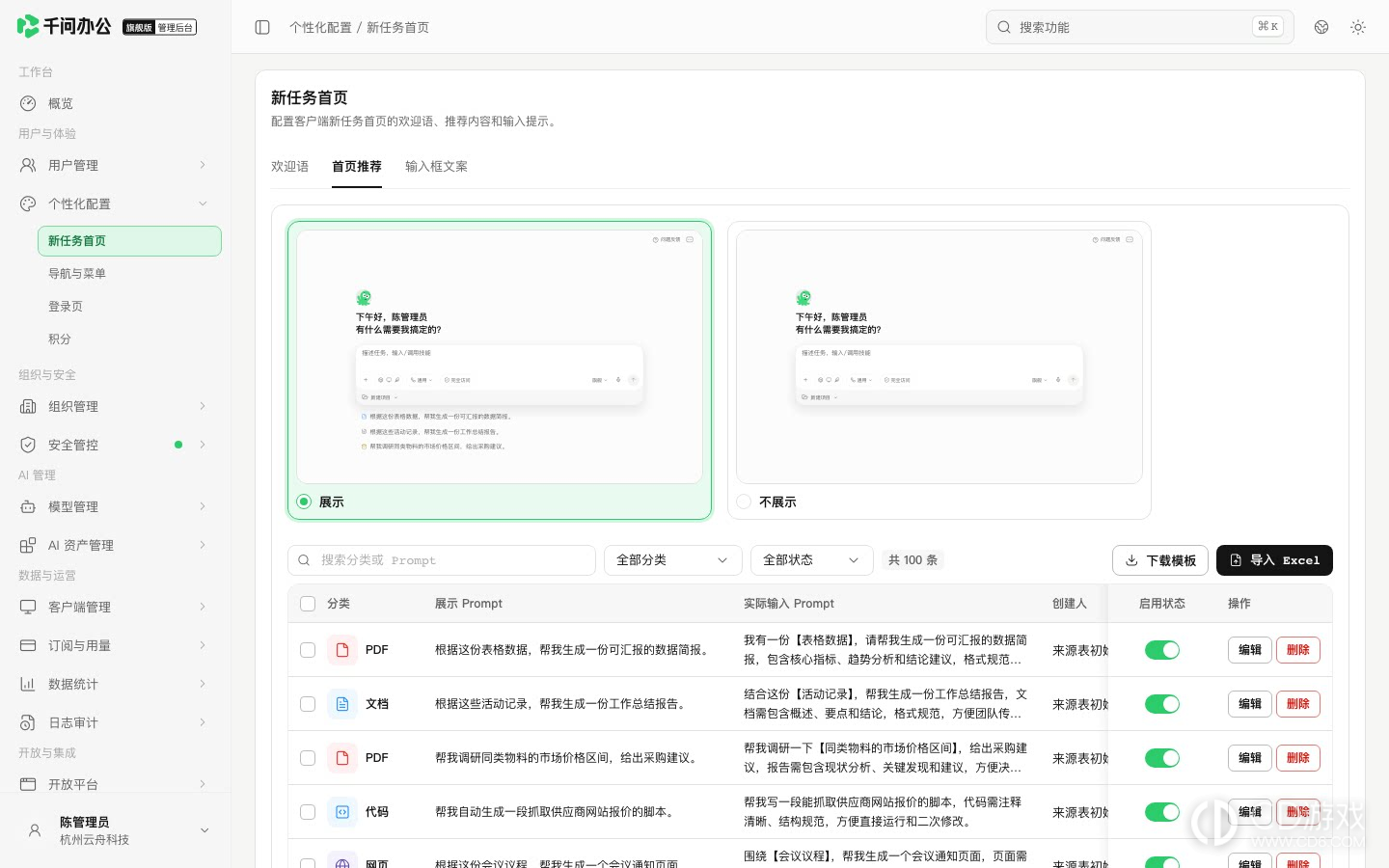Disable the toggle for the 代码 row
The height and width of the screenshot is (868, 1389).
1162,812
